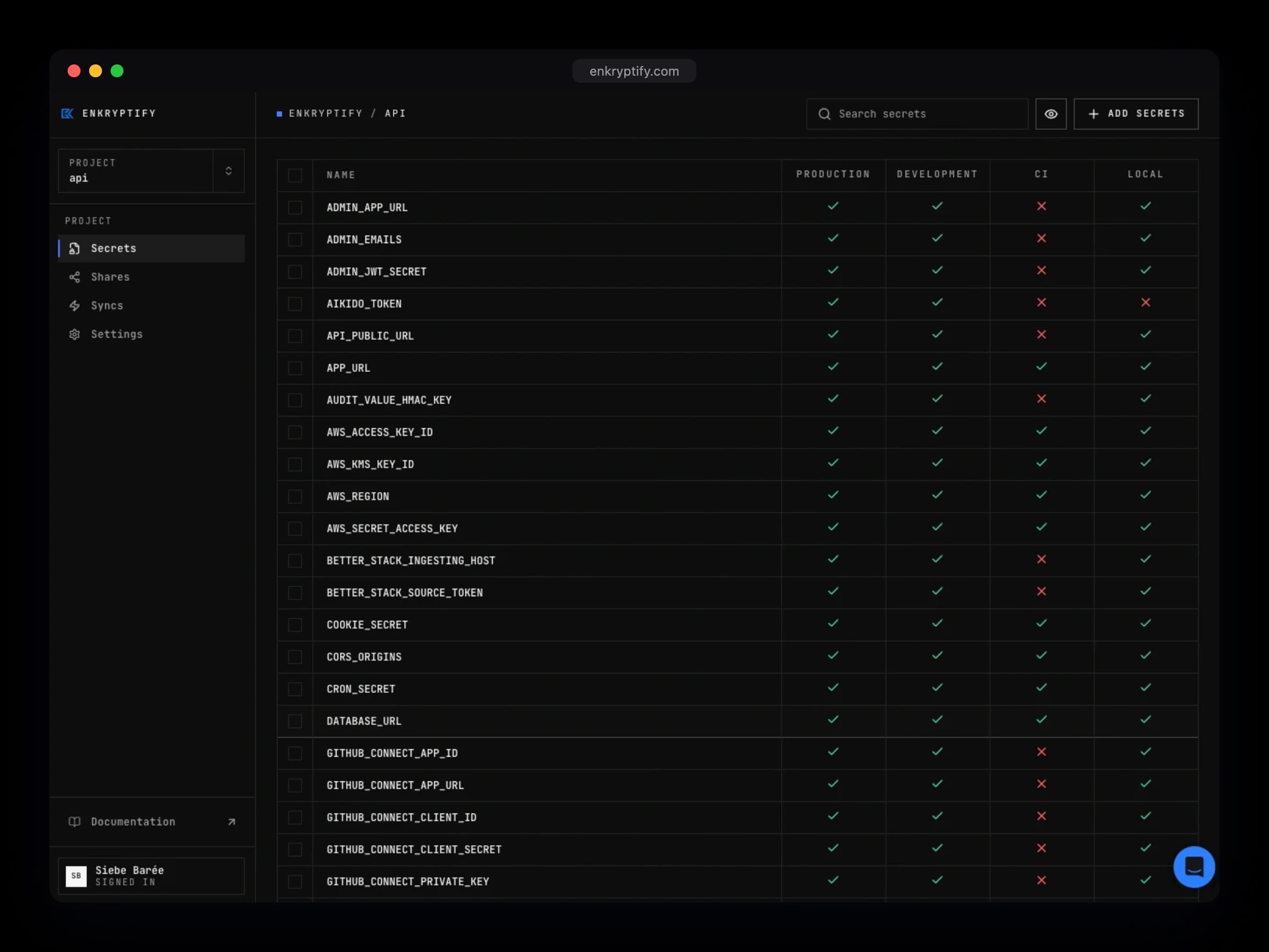Screen dimensions: 1269x952
Task: Open the Syncs sidebar item
Action: tap(151, 306)
